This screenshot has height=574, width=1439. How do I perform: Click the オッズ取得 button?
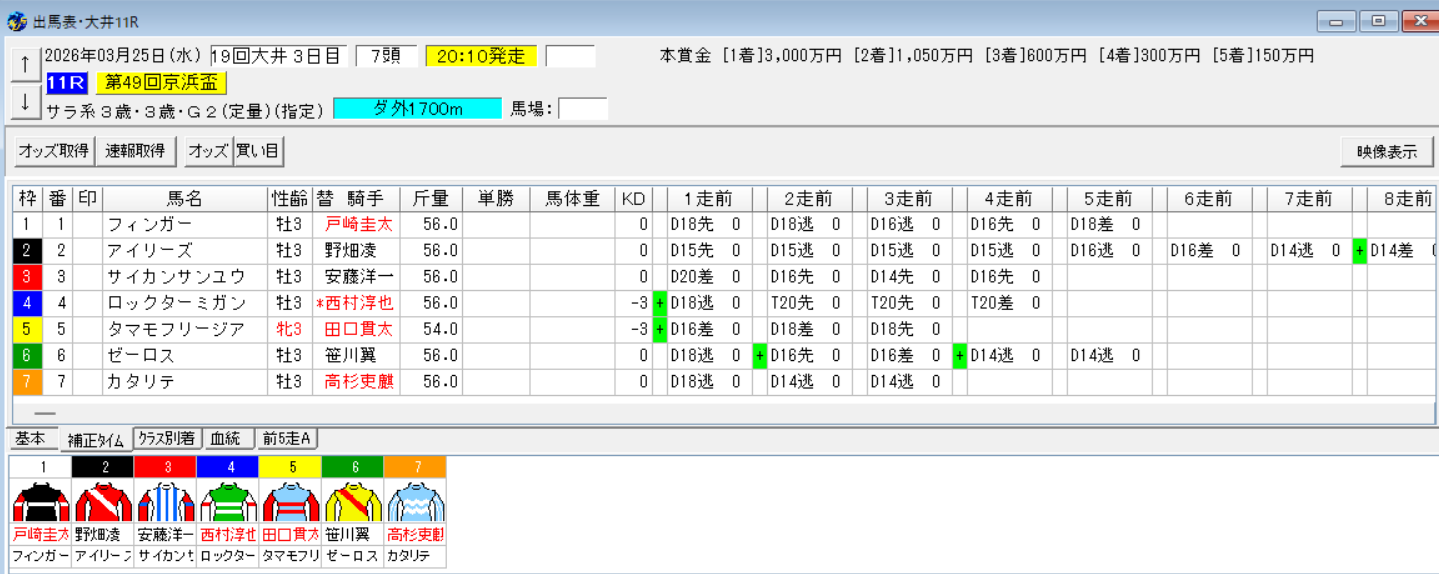[x=53, y=151]
